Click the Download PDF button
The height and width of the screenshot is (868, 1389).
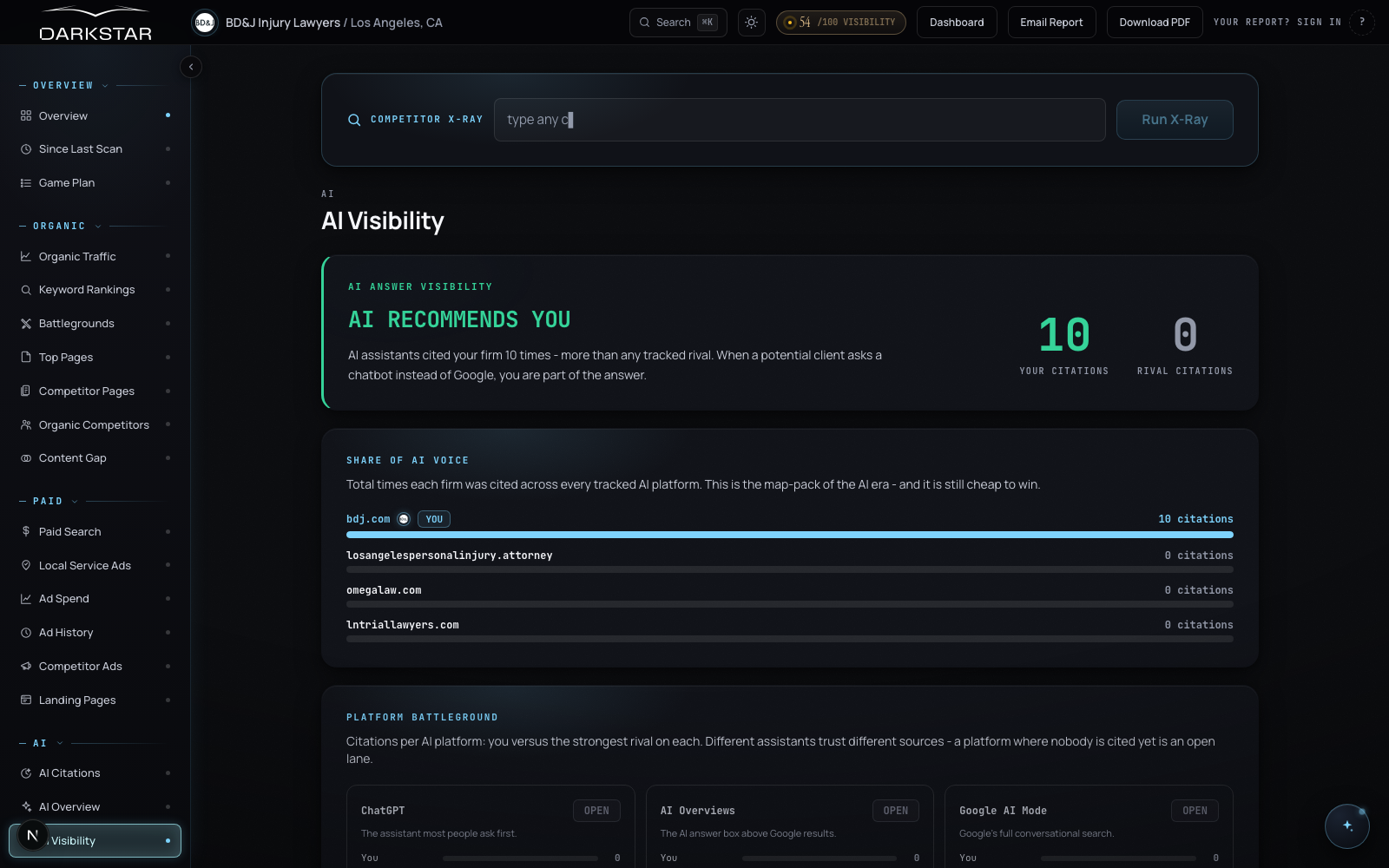[1155, 23]
